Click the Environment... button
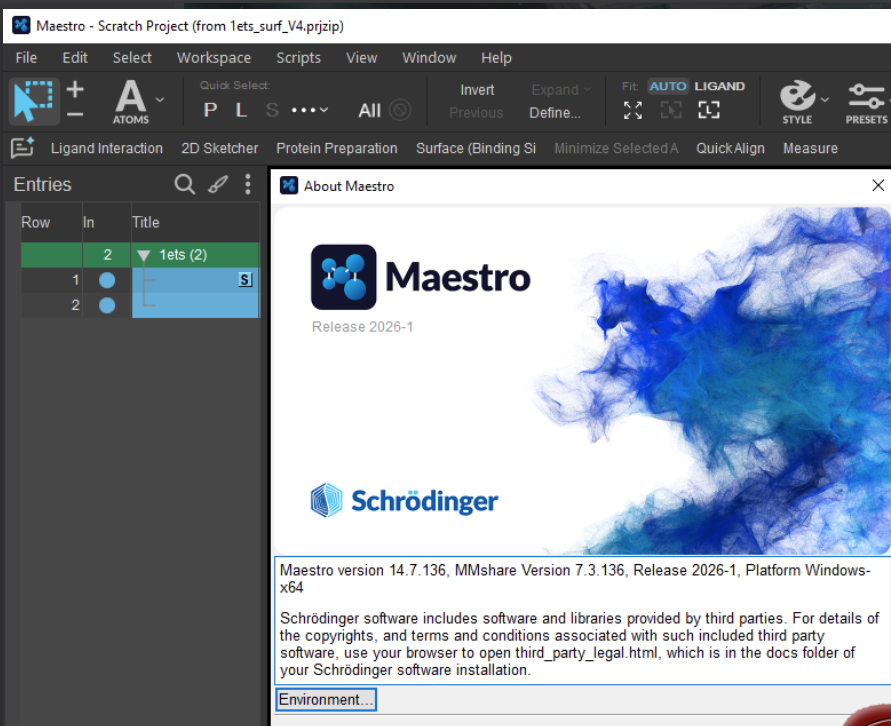The width and height of the screenshot is (891, 726). pos(326,699)
